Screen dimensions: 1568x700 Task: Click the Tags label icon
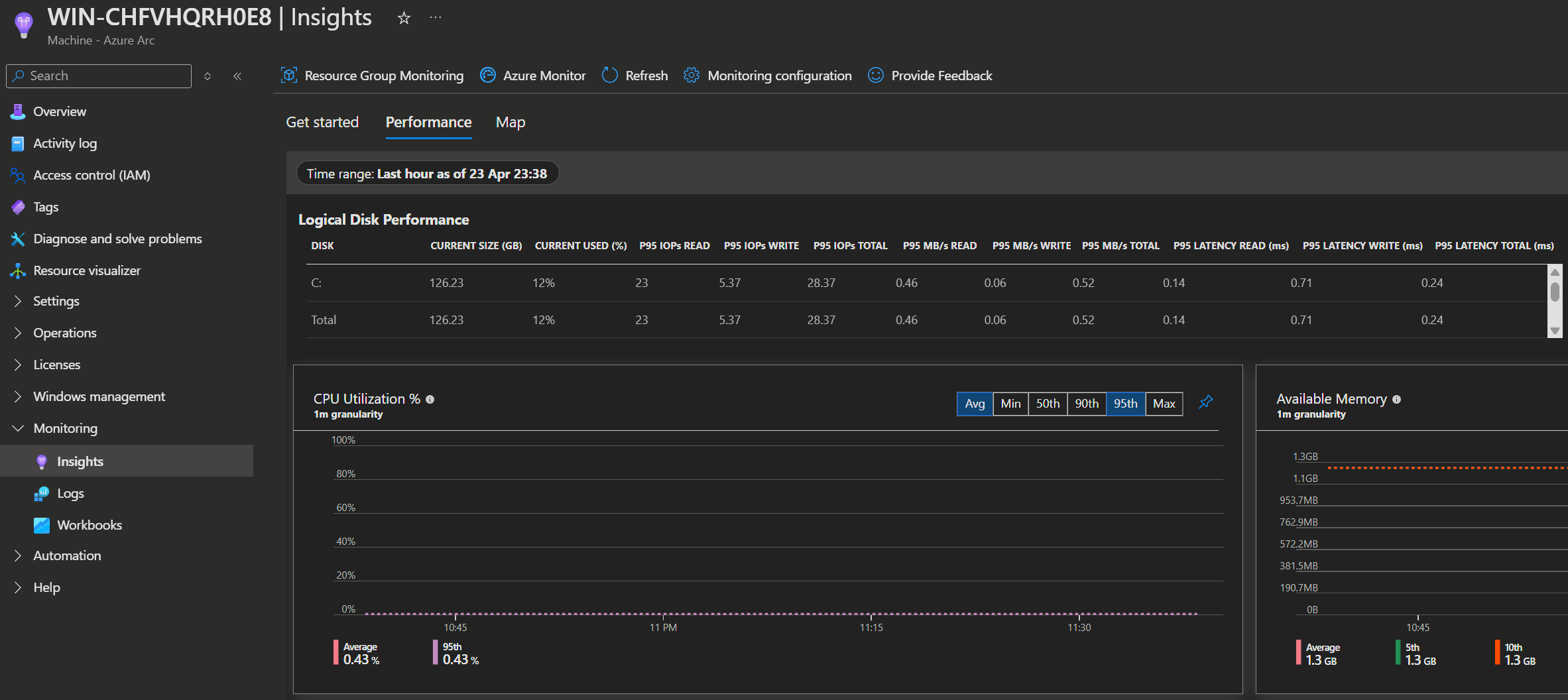pyautogui.click(x=18, y=207)
